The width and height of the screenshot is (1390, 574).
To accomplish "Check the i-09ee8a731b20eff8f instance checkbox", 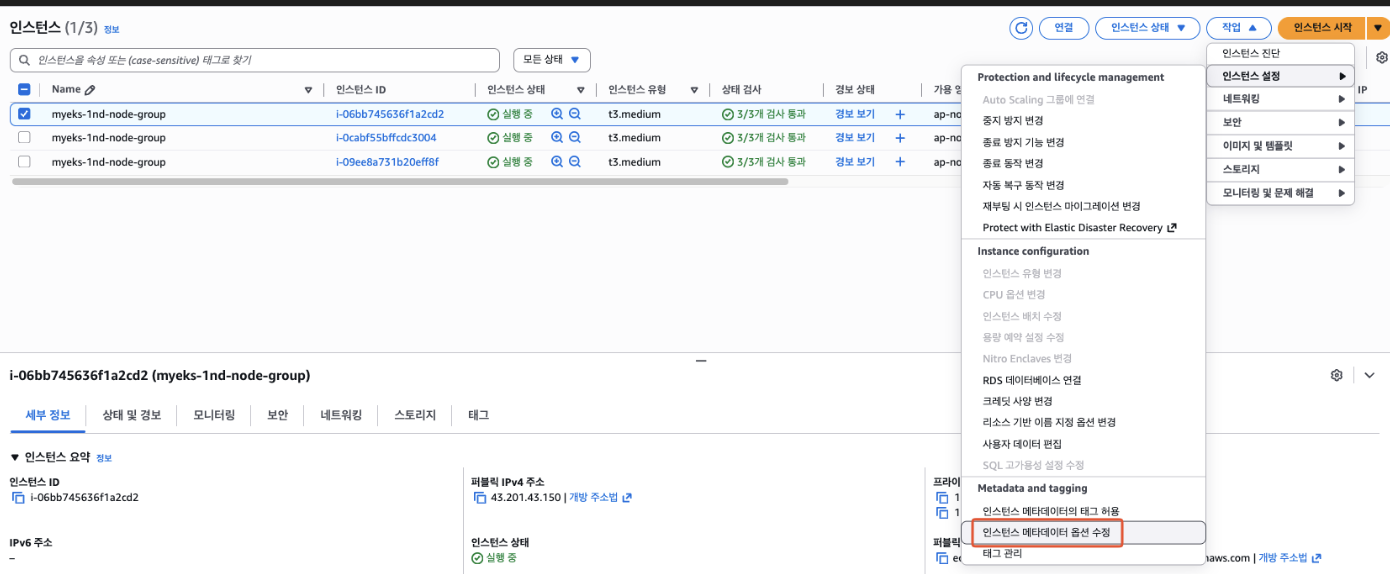I will pyautogui.click(x=25, y=162).
